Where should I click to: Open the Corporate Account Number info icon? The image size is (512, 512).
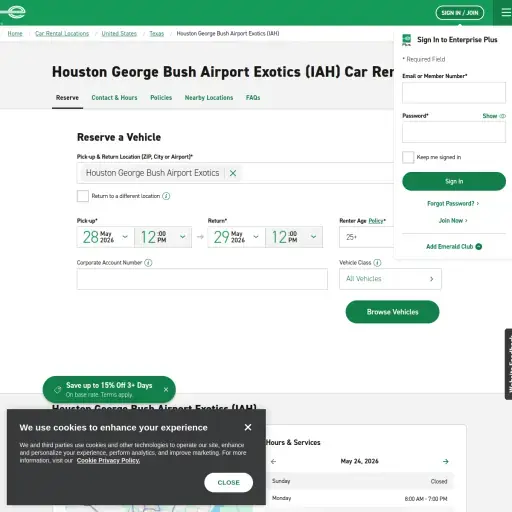click(x=148, y=263)
